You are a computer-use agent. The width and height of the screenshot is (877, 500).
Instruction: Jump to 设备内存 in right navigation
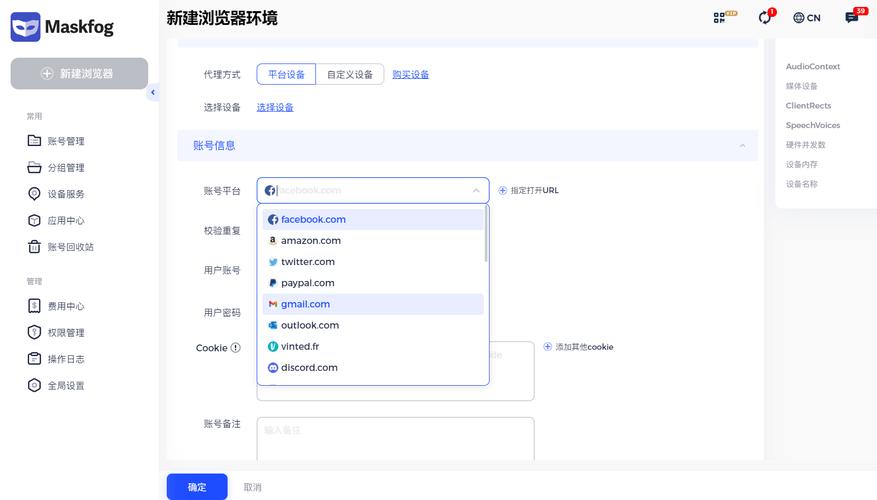pos(801,164)
